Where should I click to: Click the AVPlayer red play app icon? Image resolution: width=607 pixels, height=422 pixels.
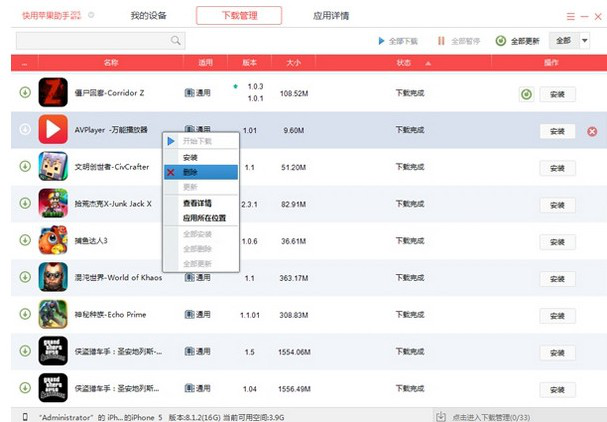(x=53, y=129)
